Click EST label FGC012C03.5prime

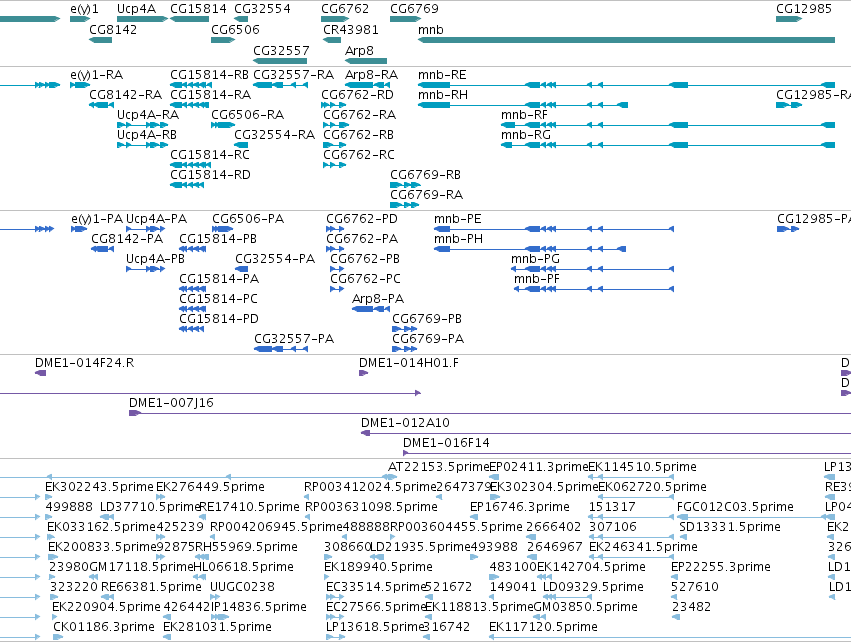[735, 507]
